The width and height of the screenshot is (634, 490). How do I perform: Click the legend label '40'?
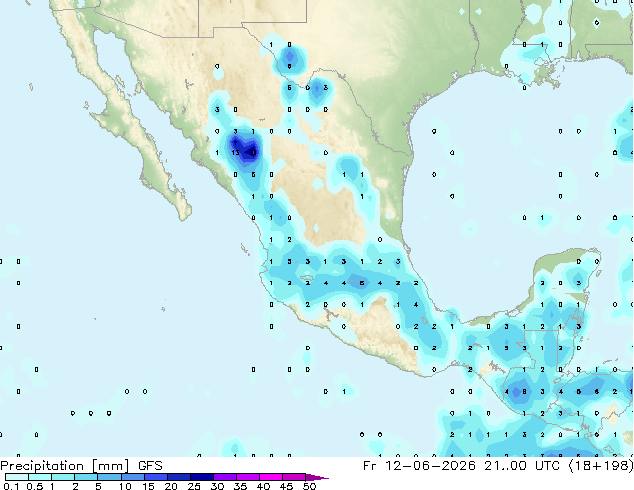click(263, 486)
